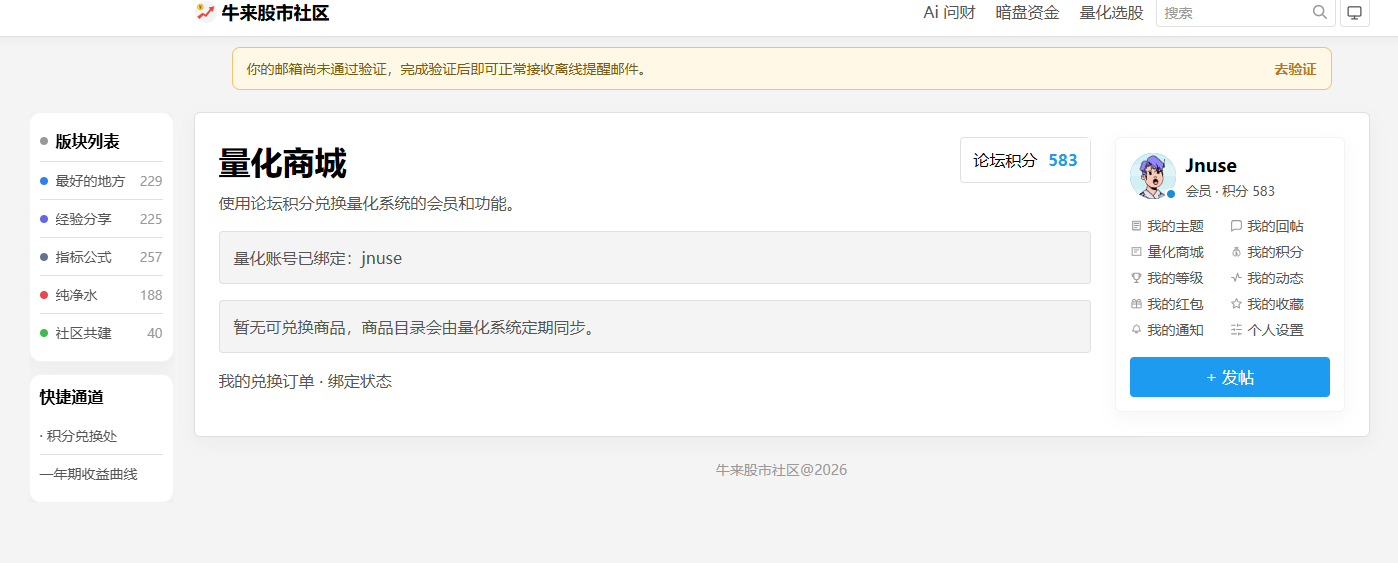
Task: Click the 我的动态 pulse icon
Action: click(x=1236, y=278)
